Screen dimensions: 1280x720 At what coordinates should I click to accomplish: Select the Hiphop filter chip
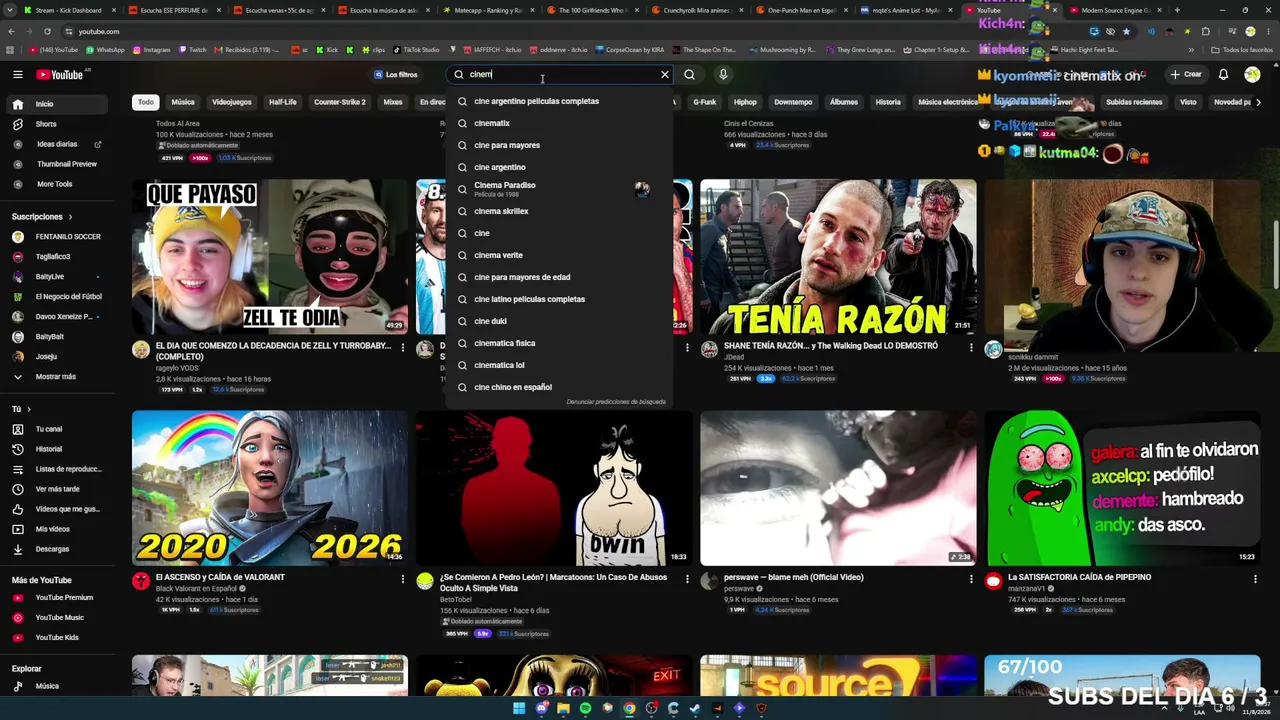(x=745, y=102)
